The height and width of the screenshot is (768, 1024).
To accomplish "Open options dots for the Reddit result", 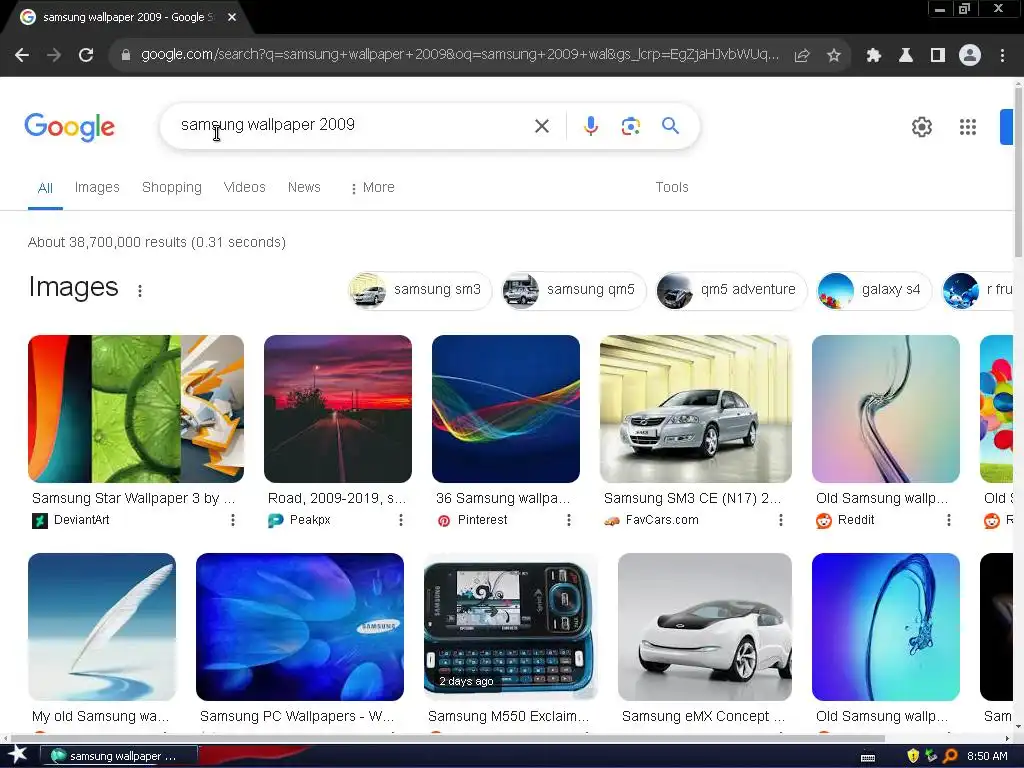I will (x=949, y=520).
